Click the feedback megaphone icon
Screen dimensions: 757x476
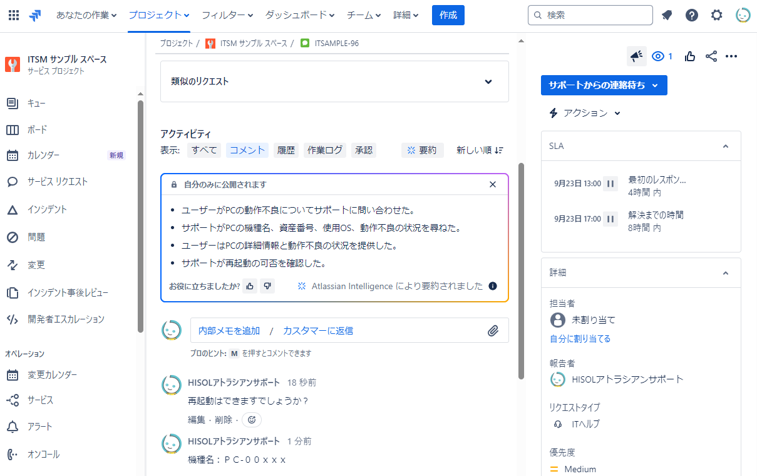[x=636, y=56]
